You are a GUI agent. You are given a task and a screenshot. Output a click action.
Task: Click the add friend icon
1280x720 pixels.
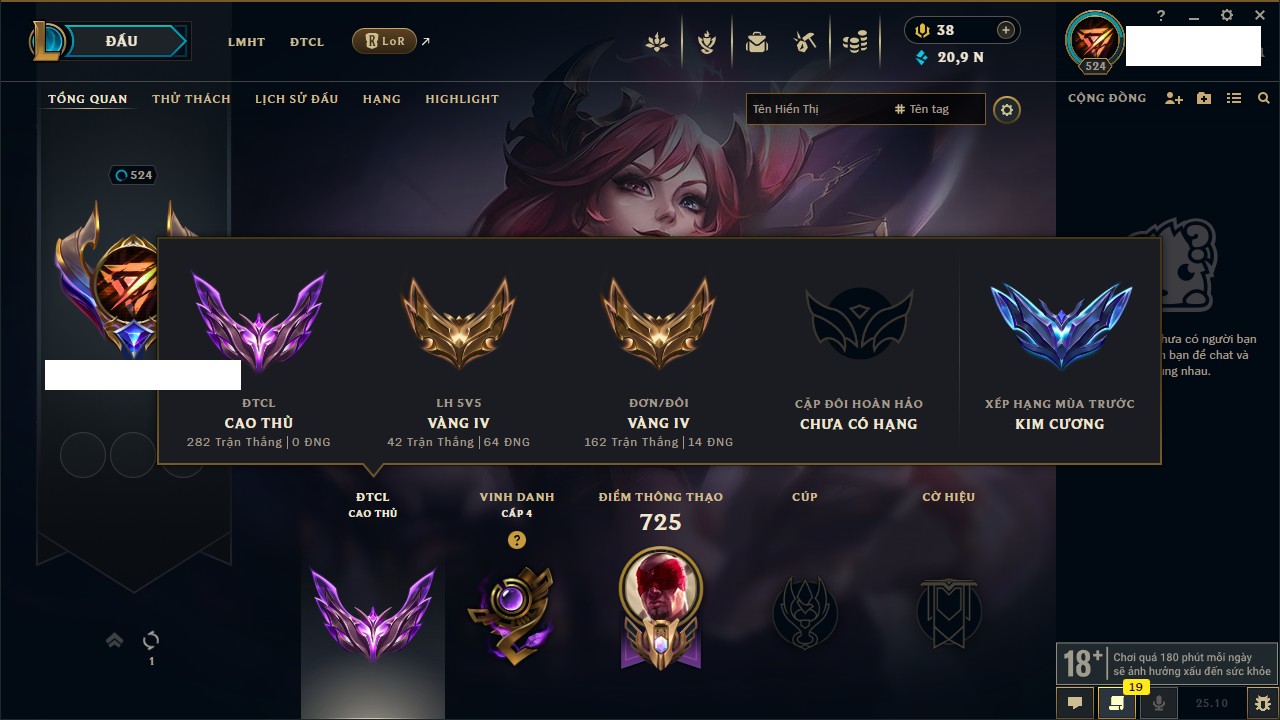pyautogui.click(x=1174, y=98)
